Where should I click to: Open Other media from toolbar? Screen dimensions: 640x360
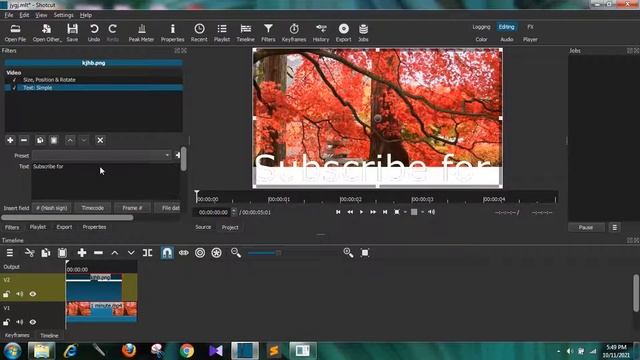coord(47,33)
